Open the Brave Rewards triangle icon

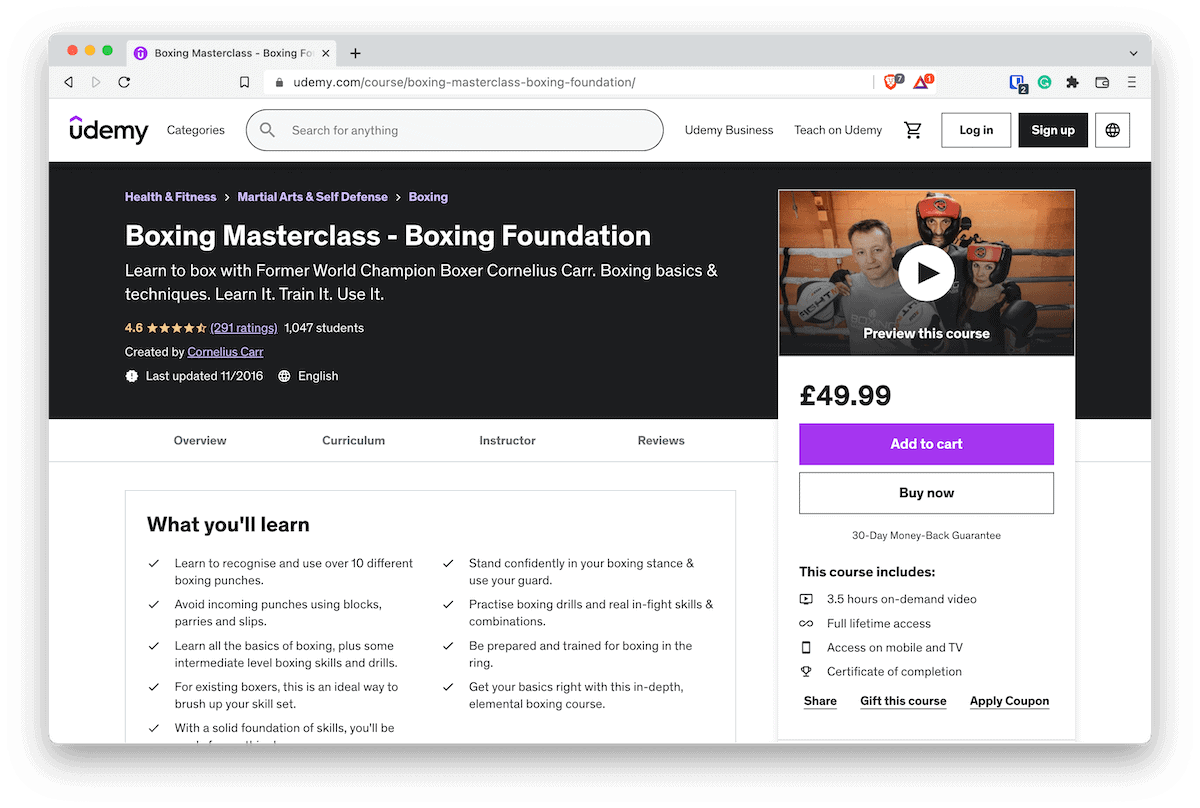click(922, 83)
